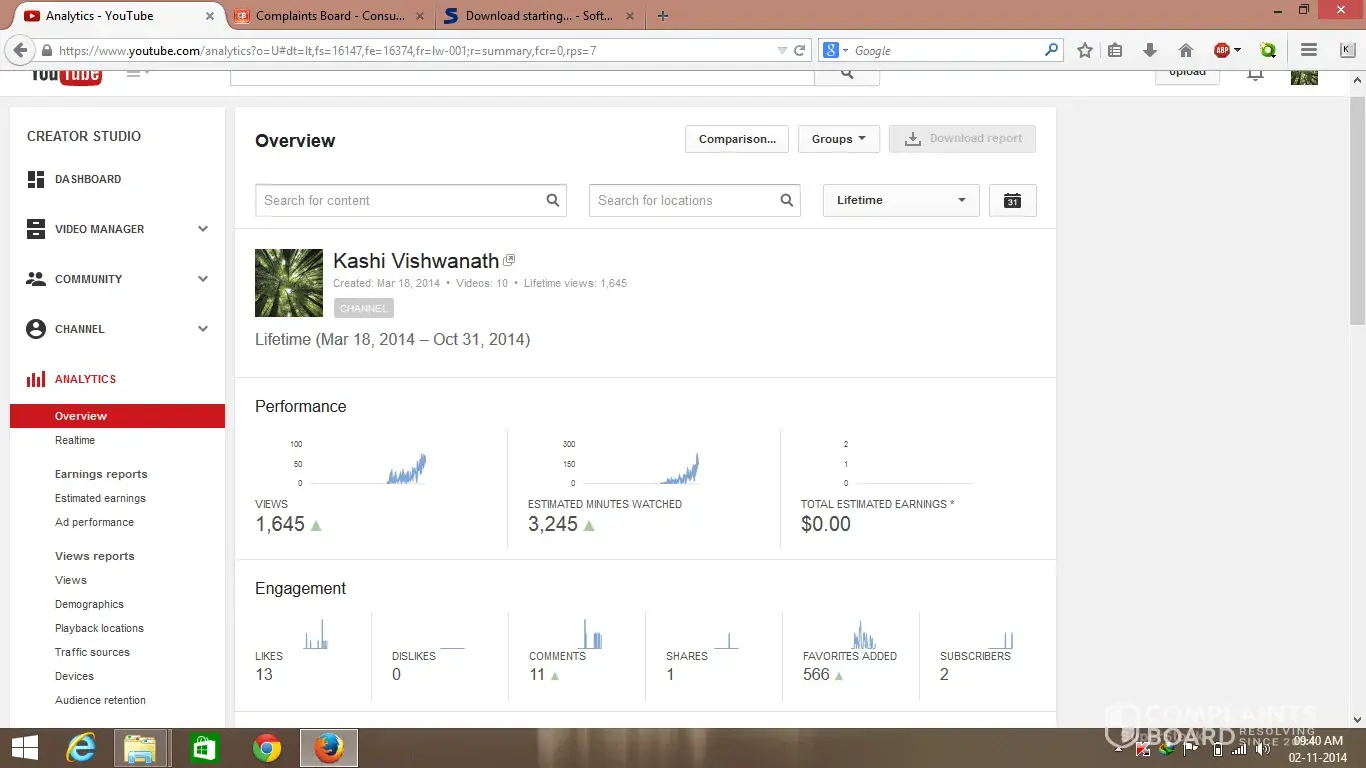
Task: Expand the Video Manager section
Action: coord(203,229)
